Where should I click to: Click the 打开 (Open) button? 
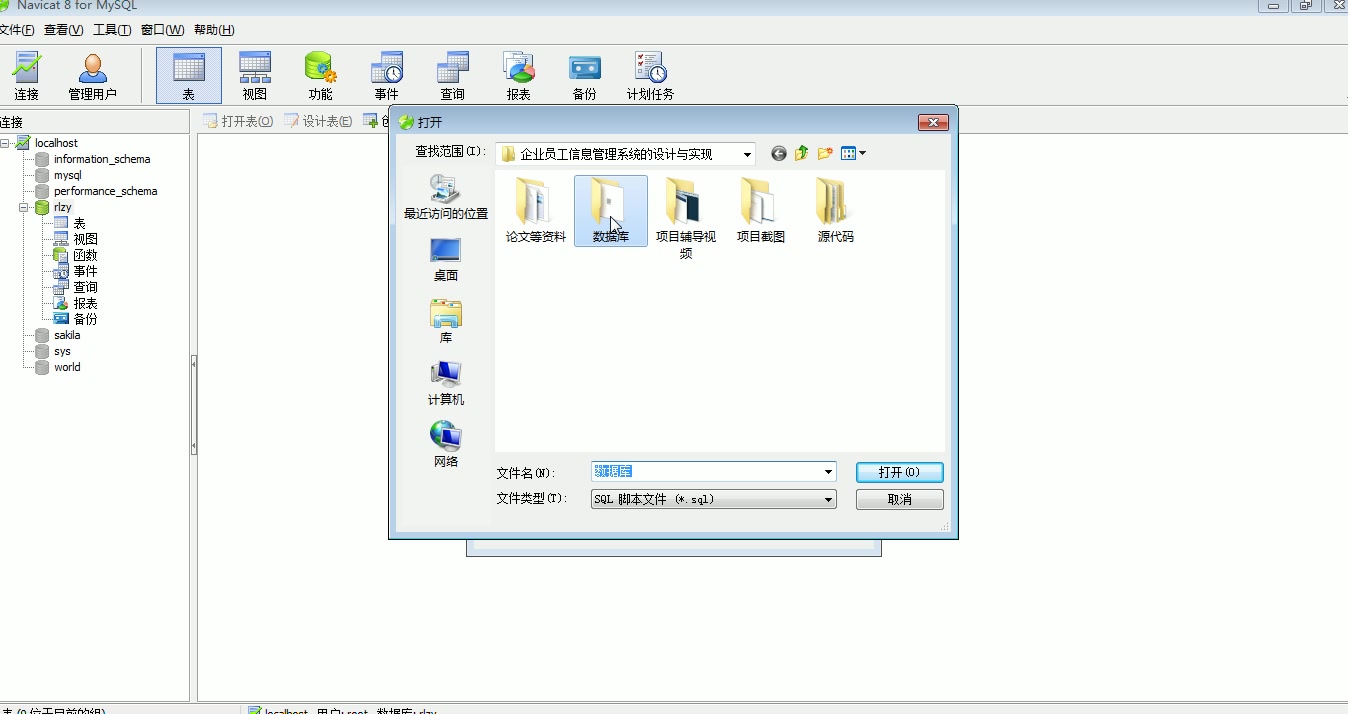click(x=898, y=471)
